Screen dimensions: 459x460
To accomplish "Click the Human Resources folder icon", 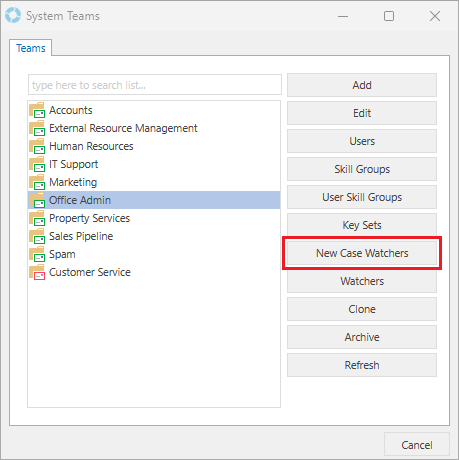I will [37, 146].
